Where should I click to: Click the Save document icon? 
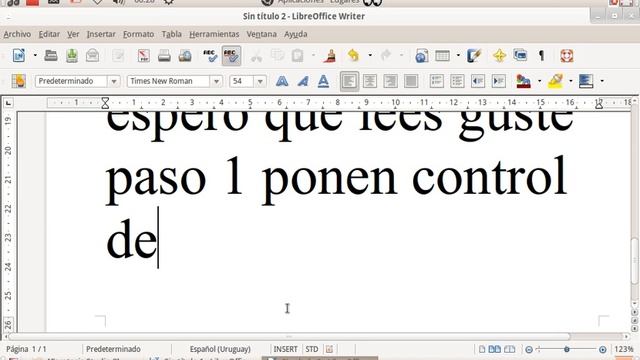coord(72,56)
